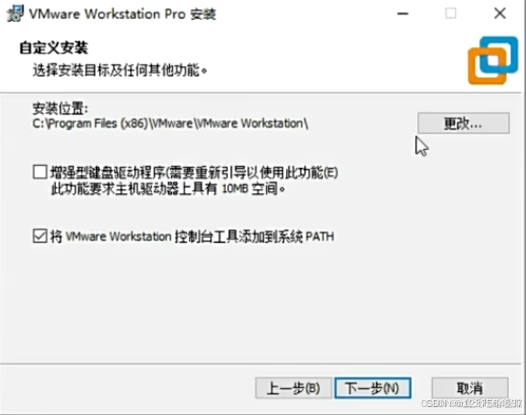The width and height of the screenshot is (526, 415).
Task: Close the VMware Workstation Pro installer
Action: 500,14
